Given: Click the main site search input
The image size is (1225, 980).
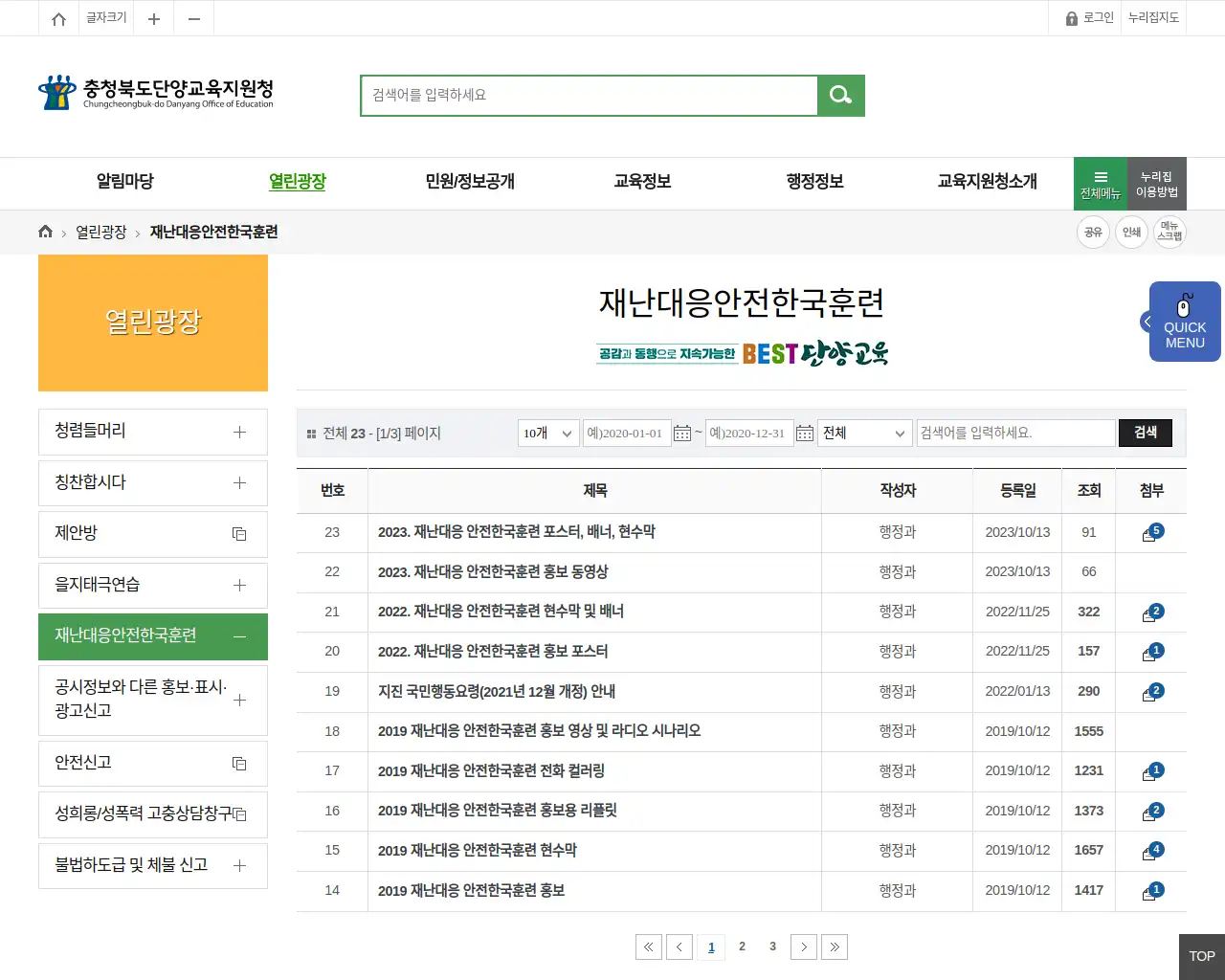Looking at the screenshot, I should pyautogui.click(x=590, y=96).
